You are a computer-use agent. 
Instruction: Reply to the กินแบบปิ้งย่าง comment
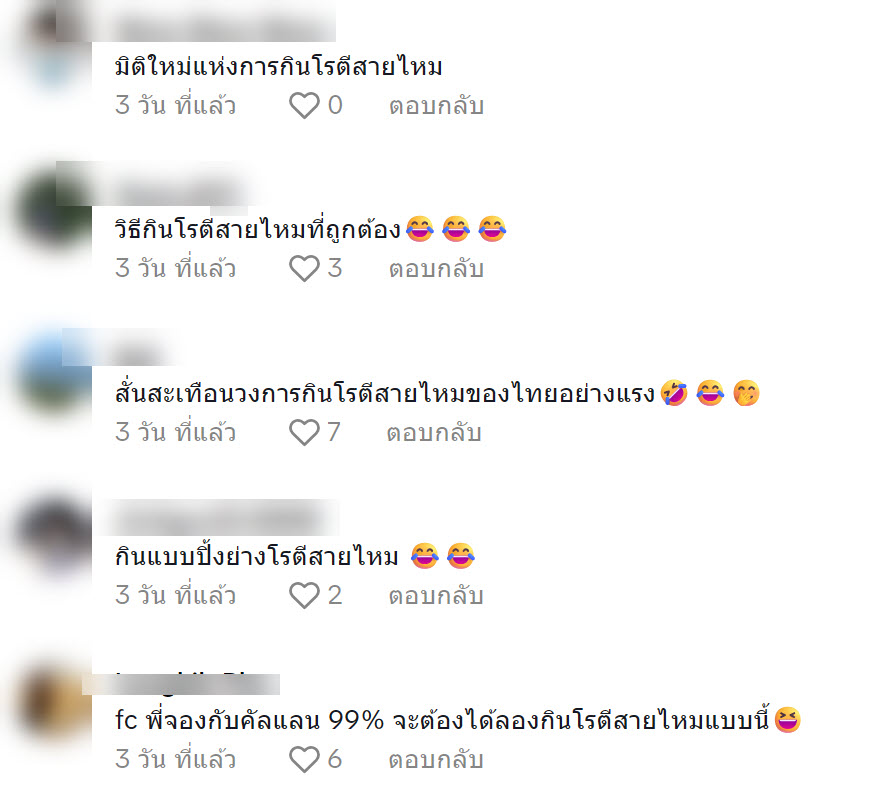tap(437, 596)
